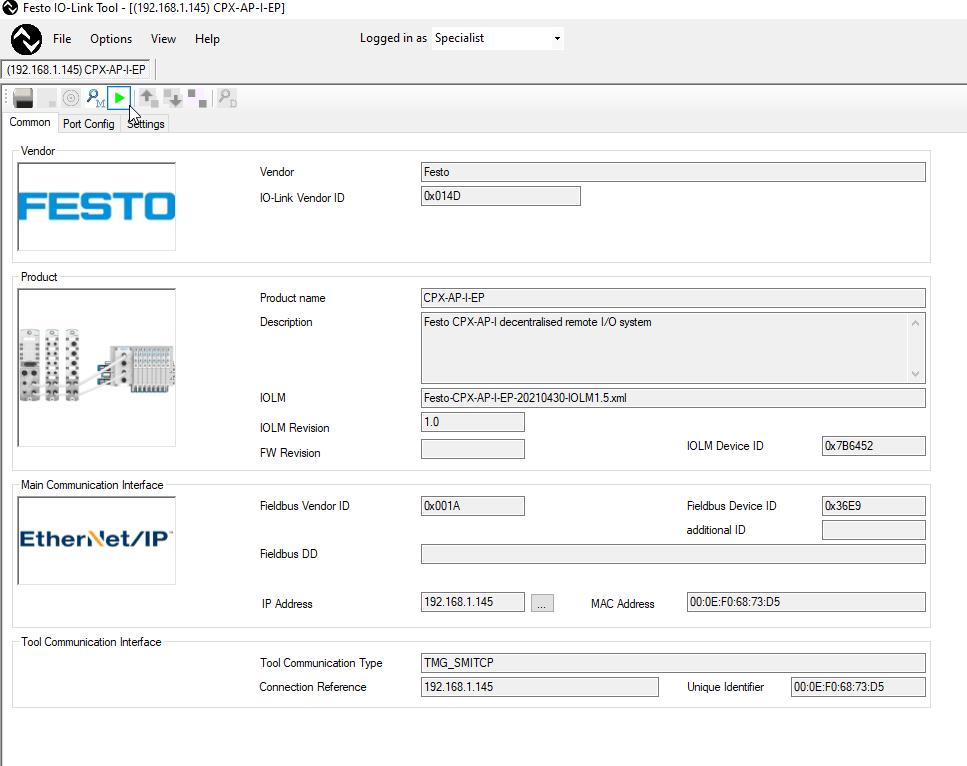Open the Options menu
This screenshot has height=766, width=967.
(111, 39)
